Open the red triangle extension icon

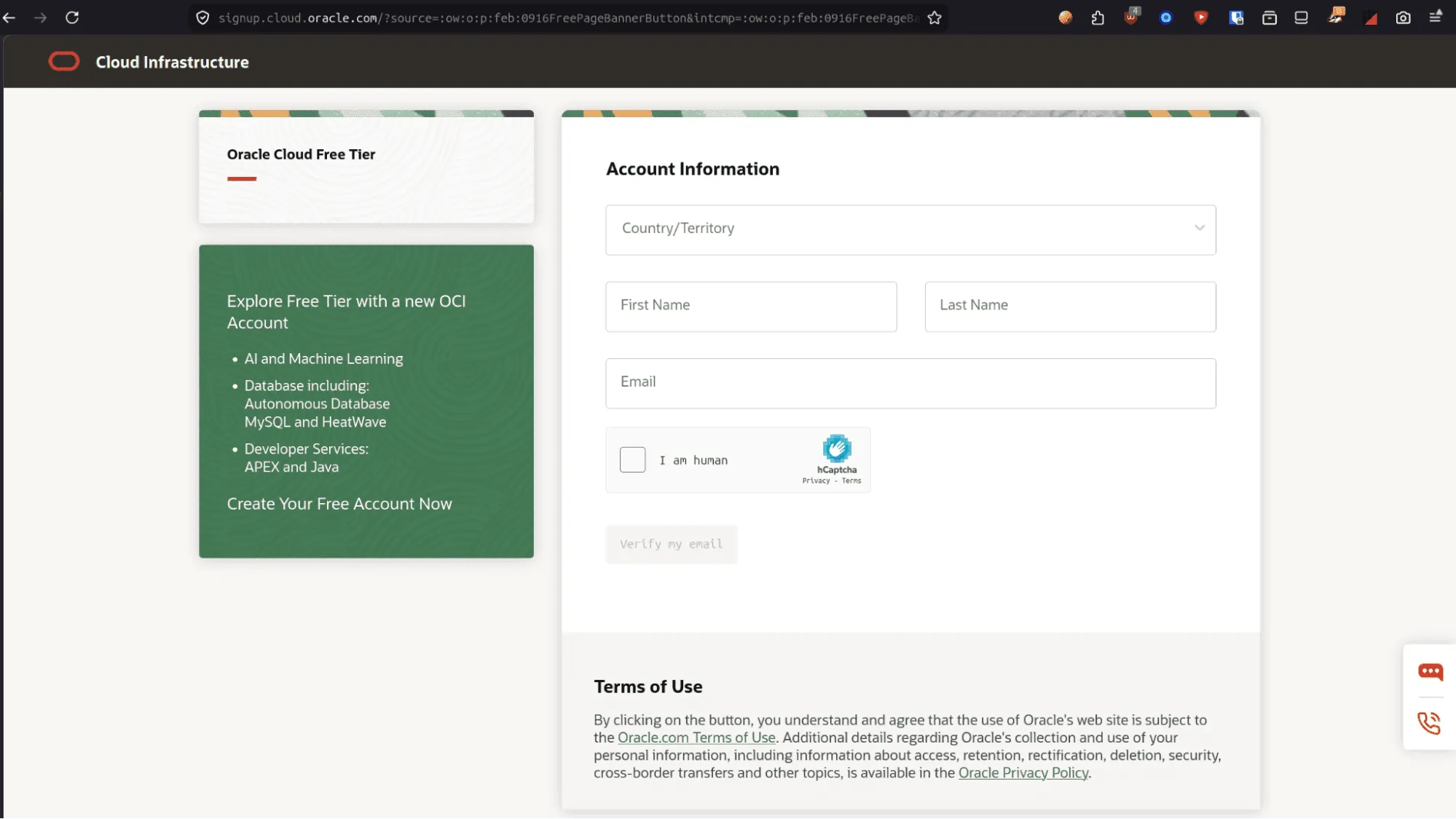click(1371, 19)
